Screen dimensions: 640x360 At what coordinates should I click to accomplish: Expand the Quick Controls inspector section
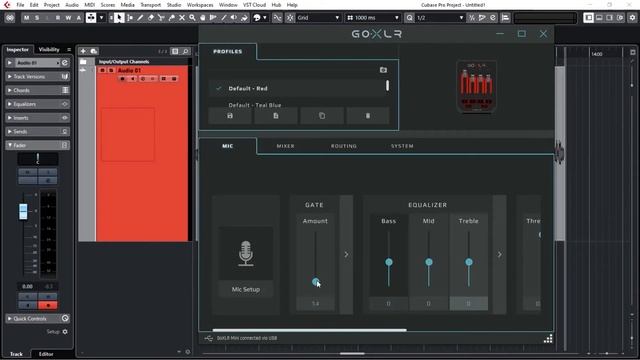(x=37, y=318)
